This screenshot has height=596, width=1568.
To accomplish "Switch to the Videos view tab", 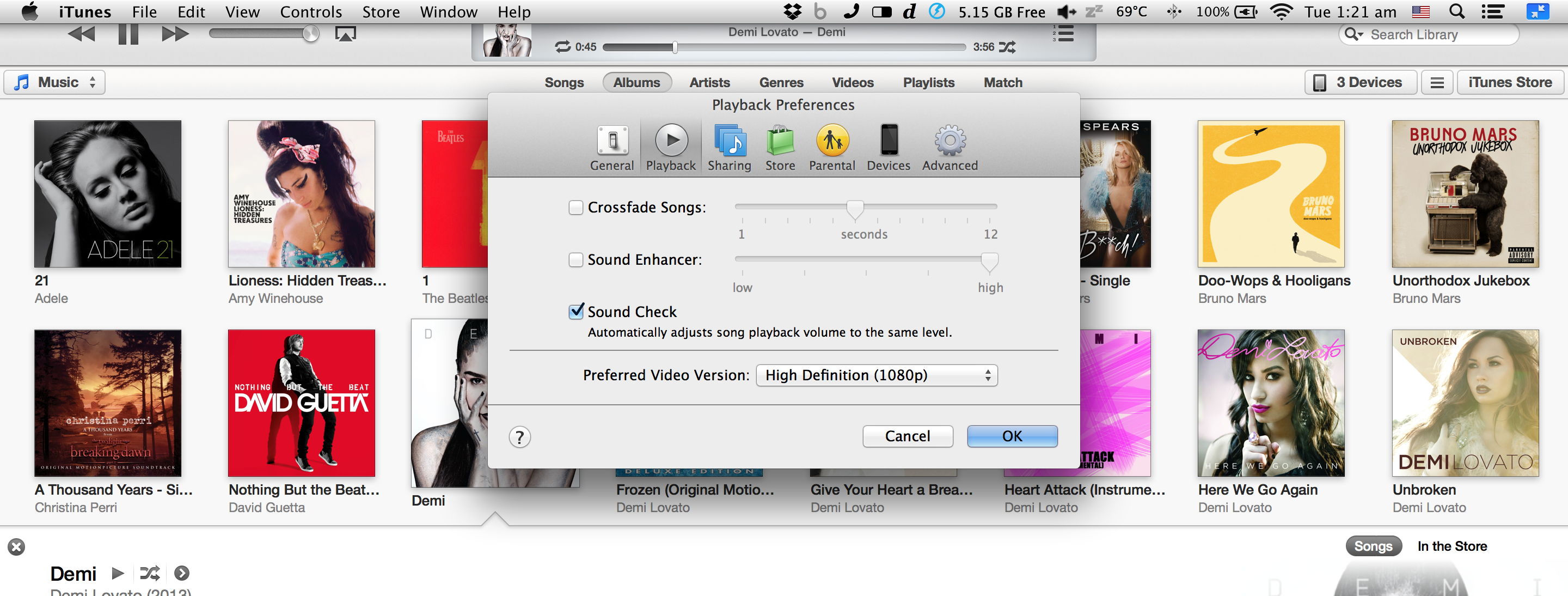I will 852,82.
